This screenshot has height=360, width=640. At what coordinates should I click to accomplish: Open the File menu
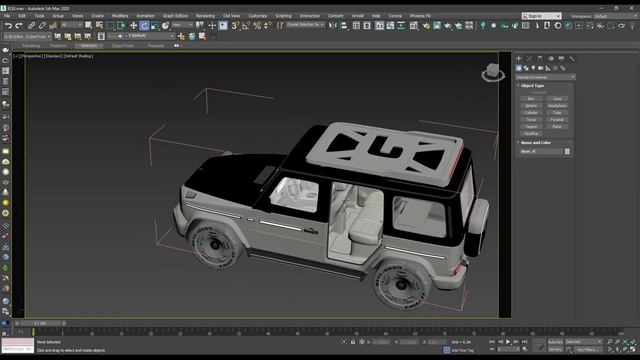click(x=7, y=16)
